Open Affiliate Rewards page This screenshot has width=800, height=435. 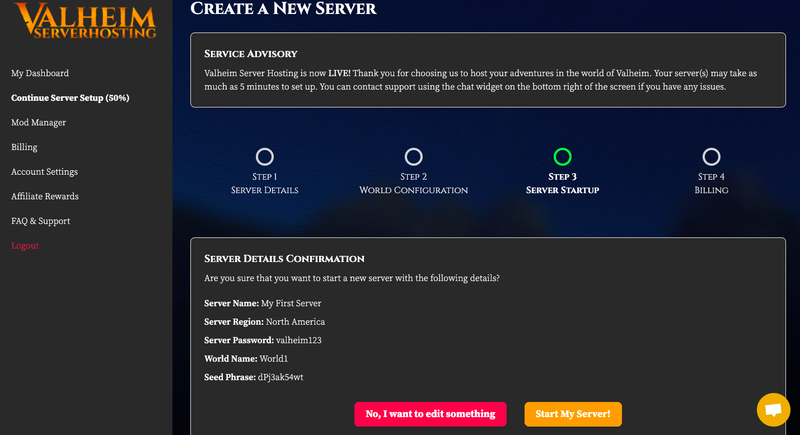click(45, 196)
